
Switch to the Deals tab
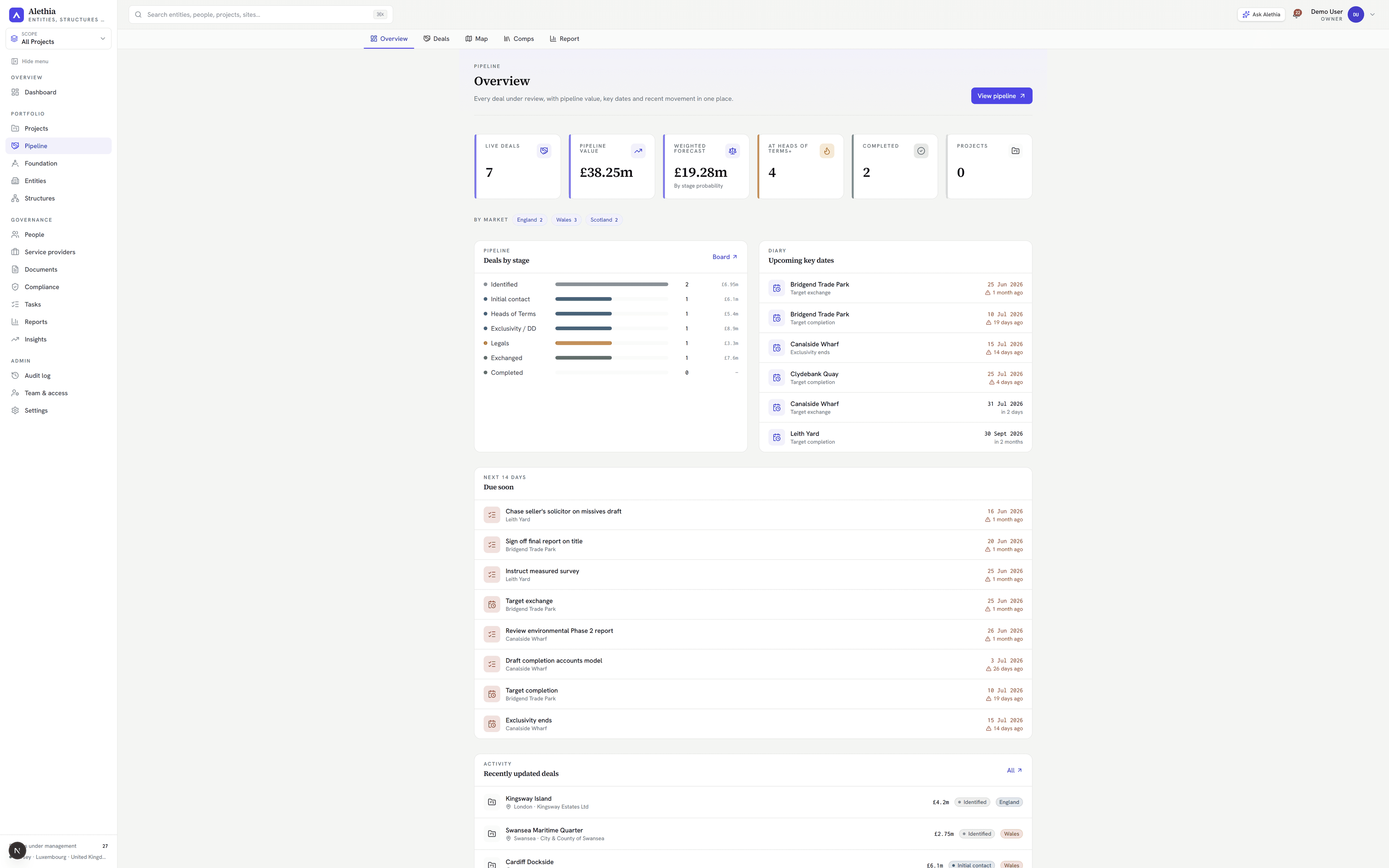(436, 39)
